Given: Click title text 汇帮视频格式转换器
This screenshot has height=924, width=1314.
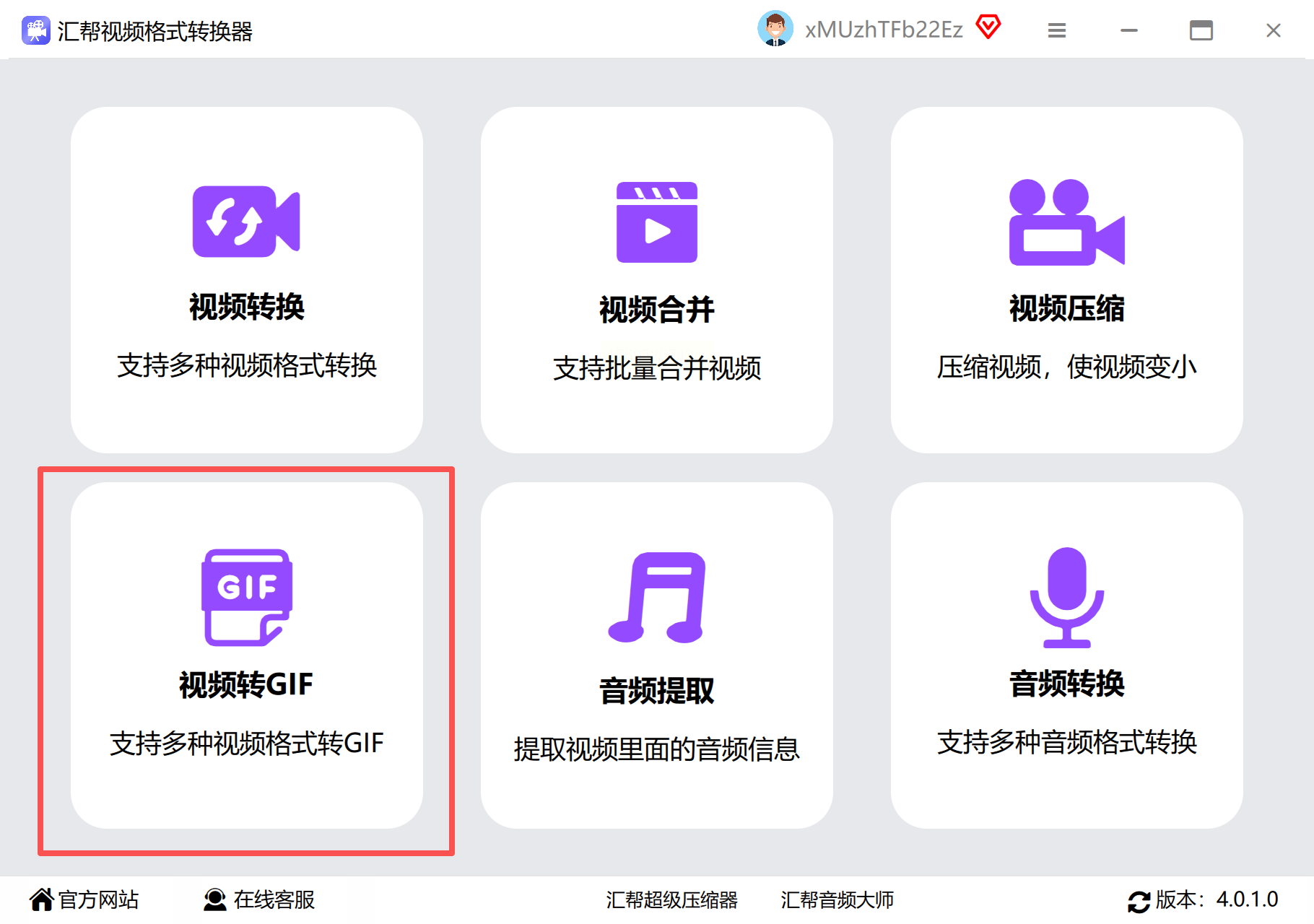Looking at the screenshot, I should coord(155,31).
